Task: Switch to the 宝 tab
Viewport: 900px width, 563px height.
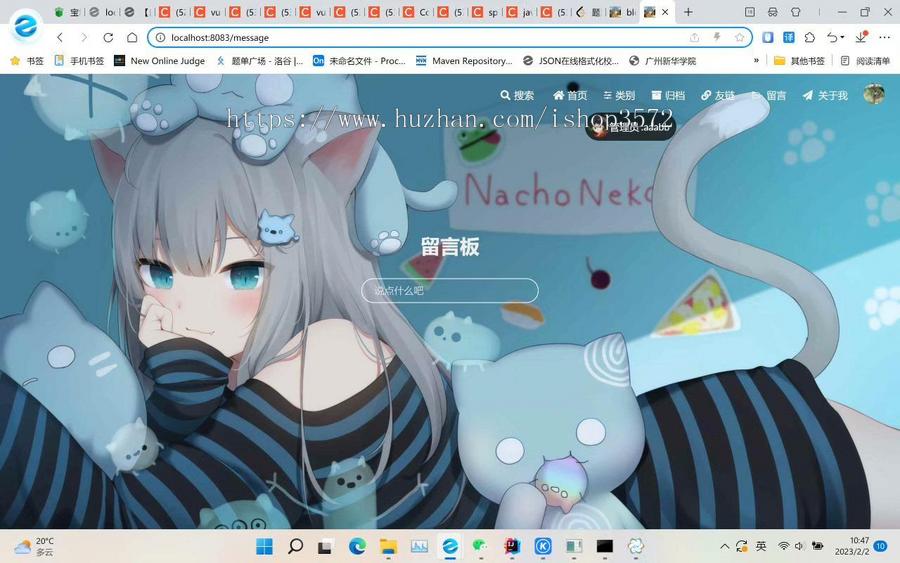Action: point(68,11)
